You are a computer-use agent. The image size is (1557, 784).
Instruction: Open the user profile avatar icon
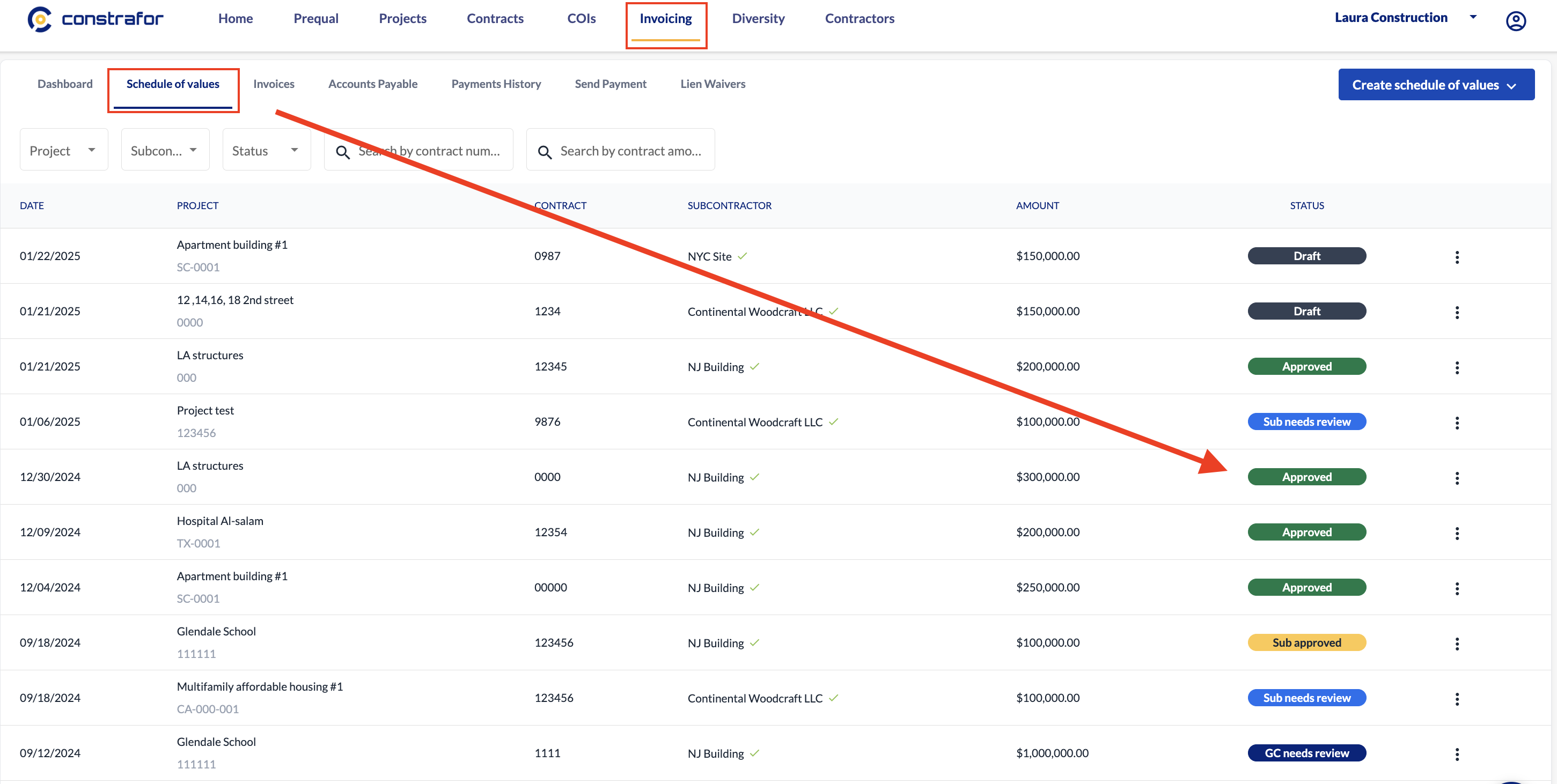click(x=1515, y=21)
